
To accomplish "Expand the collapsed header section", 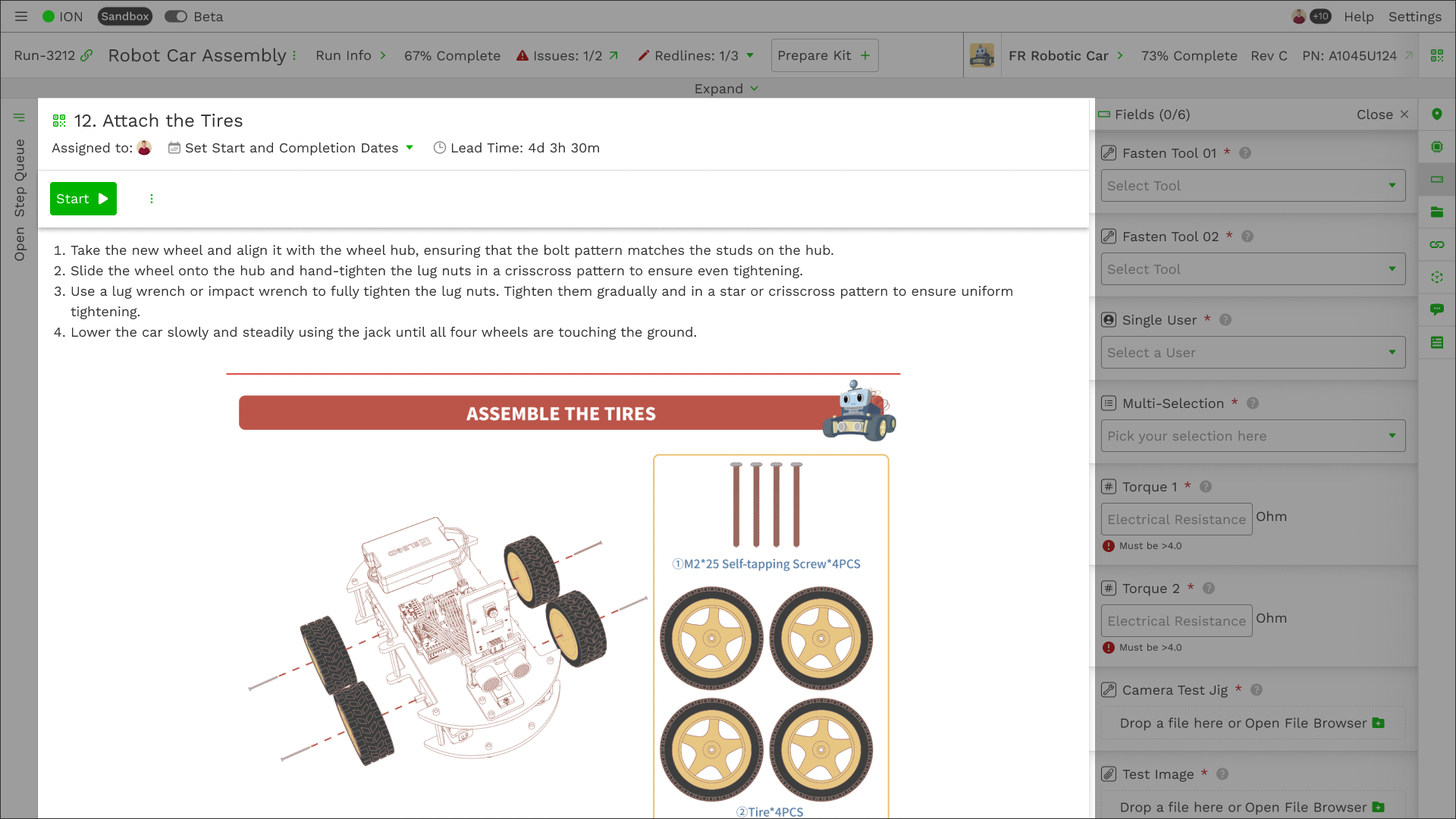I will 726,89.
